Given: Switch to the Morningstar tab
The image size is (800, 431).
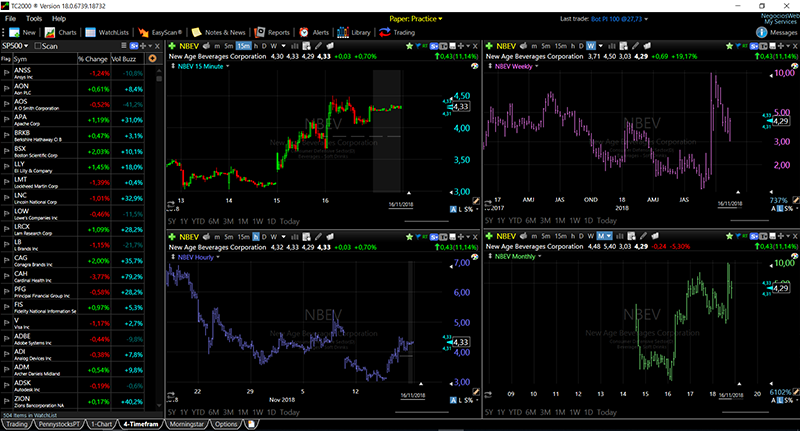Looking at the screenshot, I should pos(187,424).
